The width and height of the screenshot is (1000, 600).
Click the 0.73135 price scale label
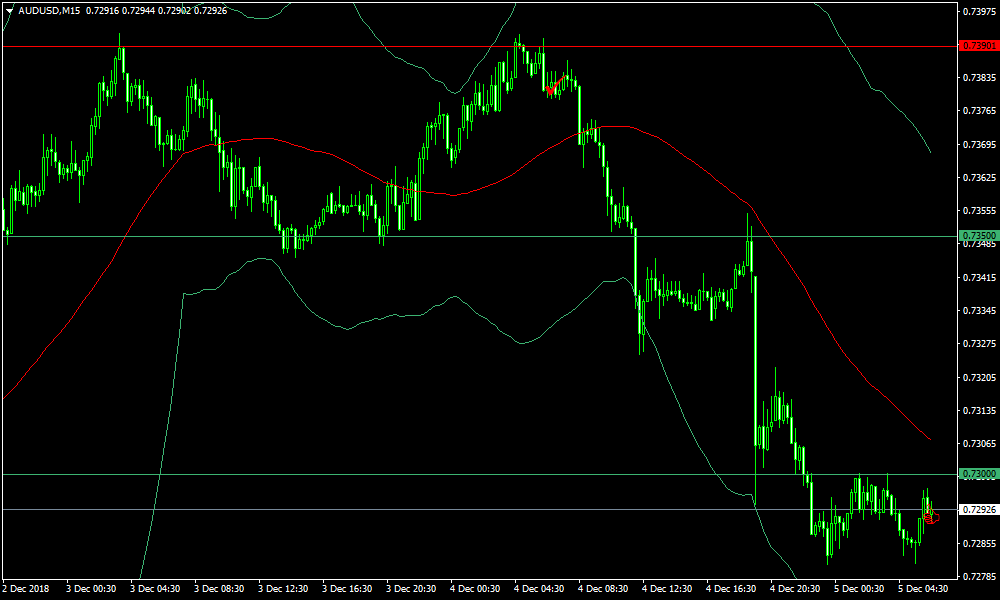click(979, 411)
